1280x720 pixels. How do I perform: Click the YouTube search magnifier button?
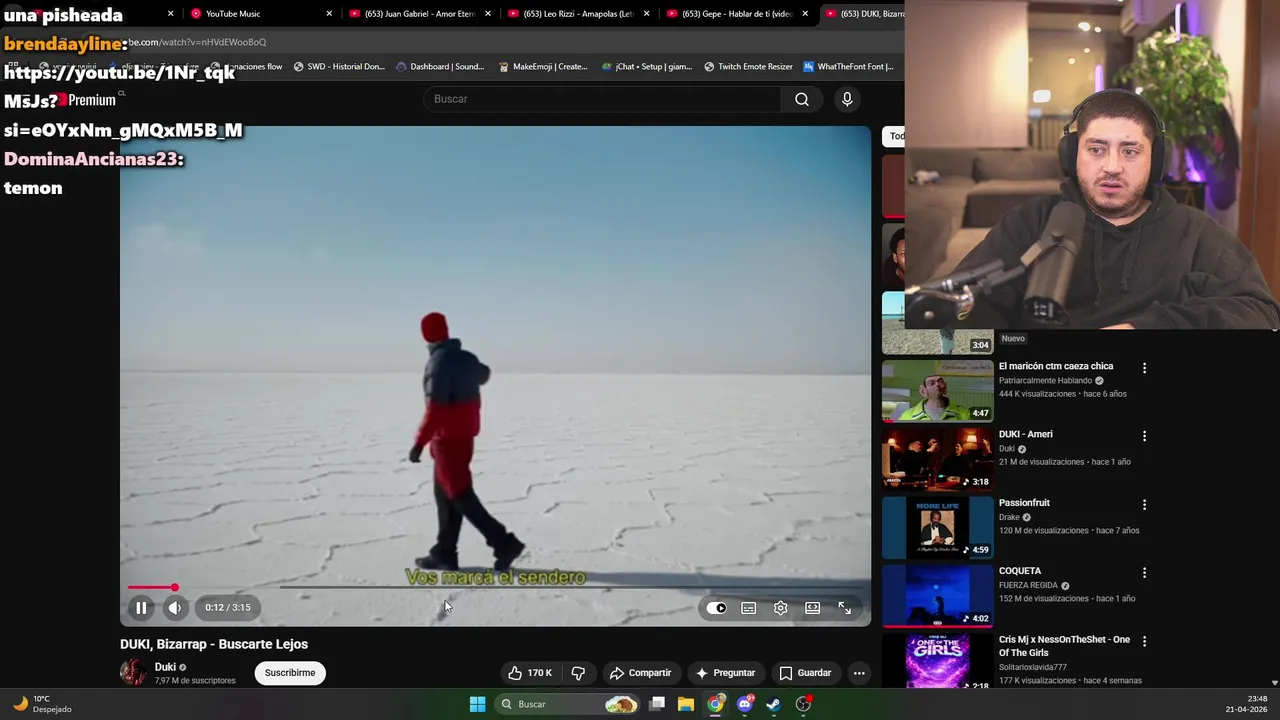point(802,99)
